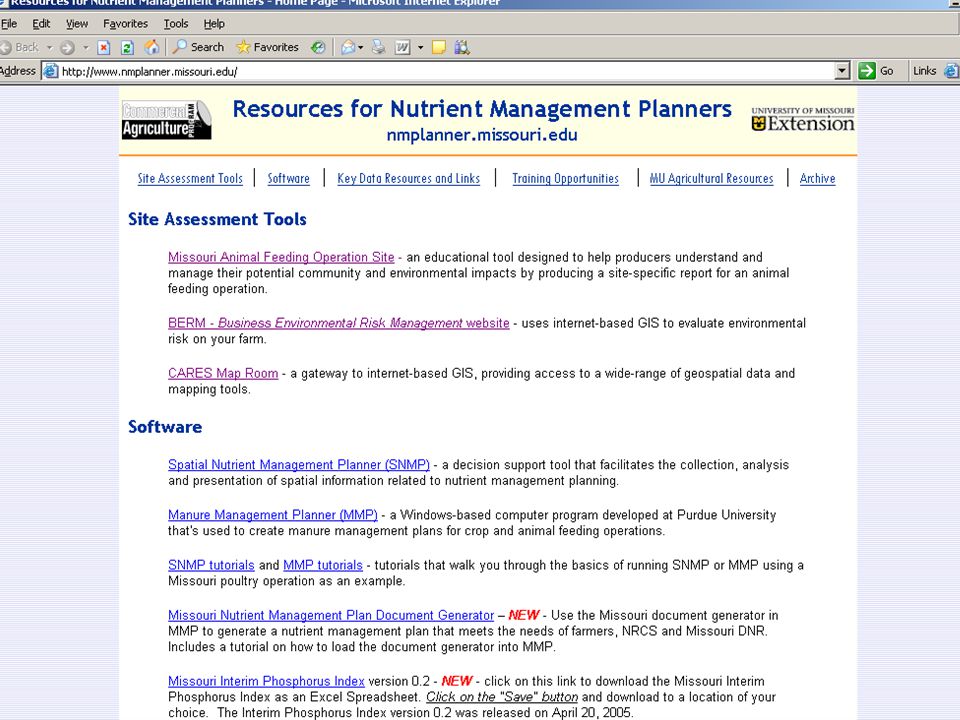This screenshot has width=960, height=720.
Task: Expand the Back button history dropdown
Action: point(50,47)
